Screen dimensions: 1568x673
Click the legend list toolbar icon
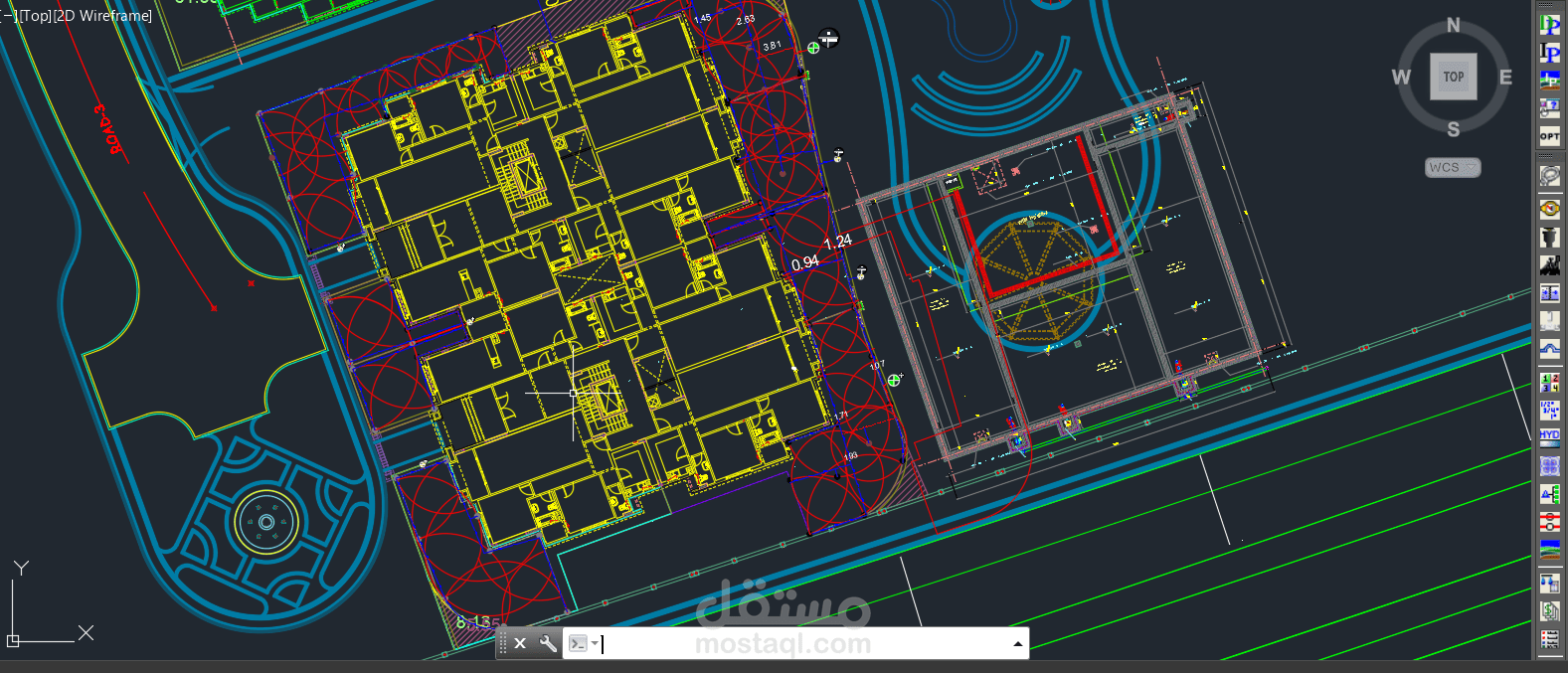click(1549, 639)
